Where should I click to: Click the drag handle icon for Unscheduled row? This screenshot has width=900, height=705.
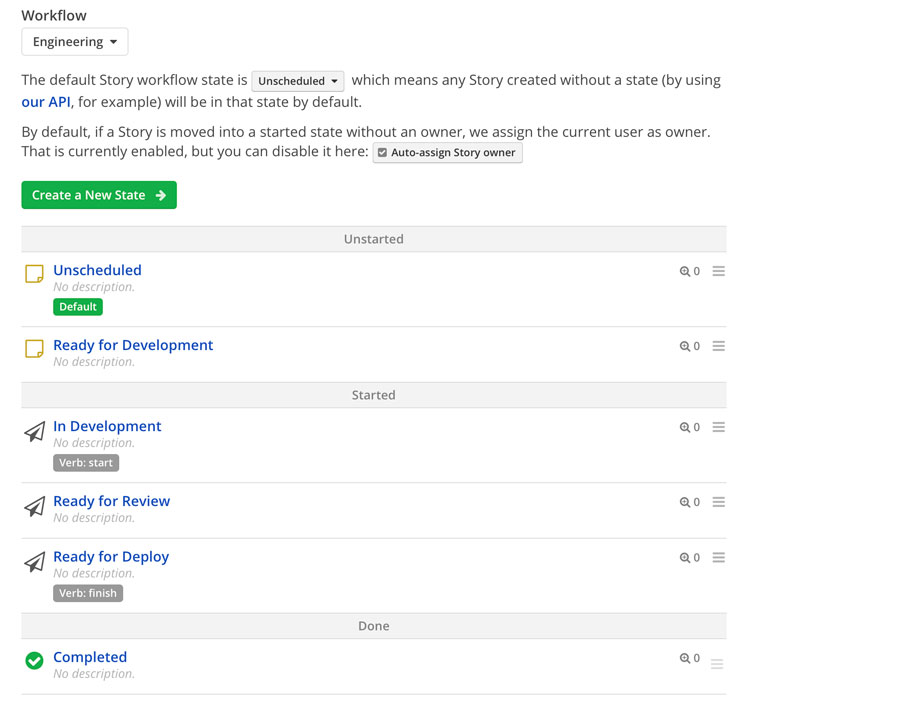click(718, 271)
